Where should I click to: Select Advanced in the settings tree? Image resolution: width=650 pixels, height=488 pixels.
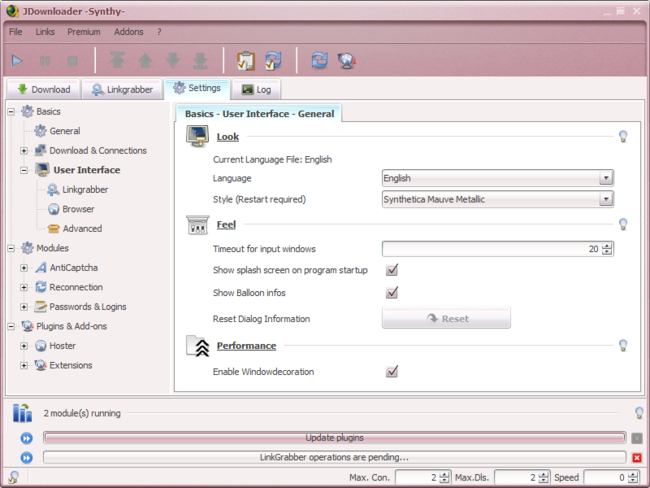pyautogui.click(x=82, y=228)
